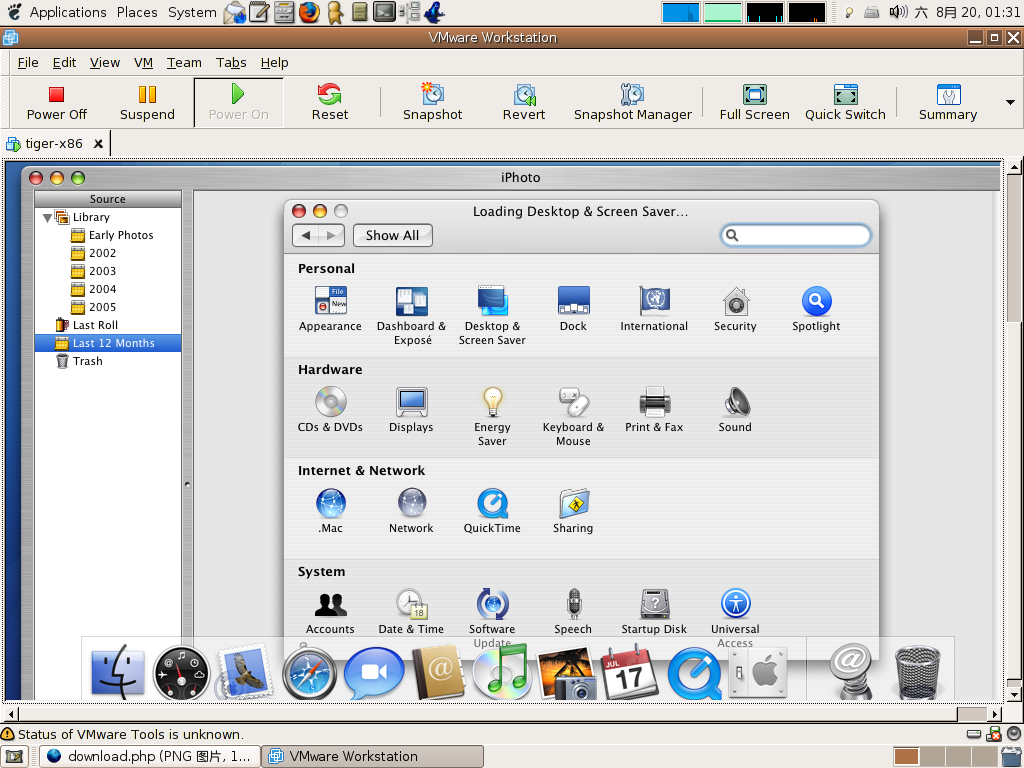Select Trash in iPhoto source list
Image resolution: width=1024 pixels, height=768 pixels.
point(88,361)
